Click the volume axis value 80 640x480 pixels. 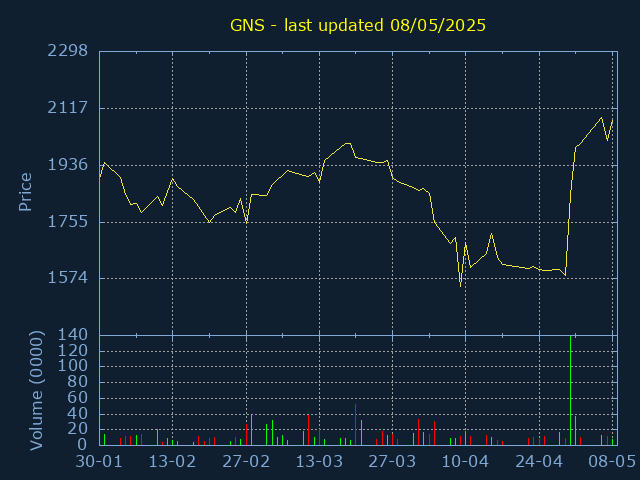(x=78, y=382)
